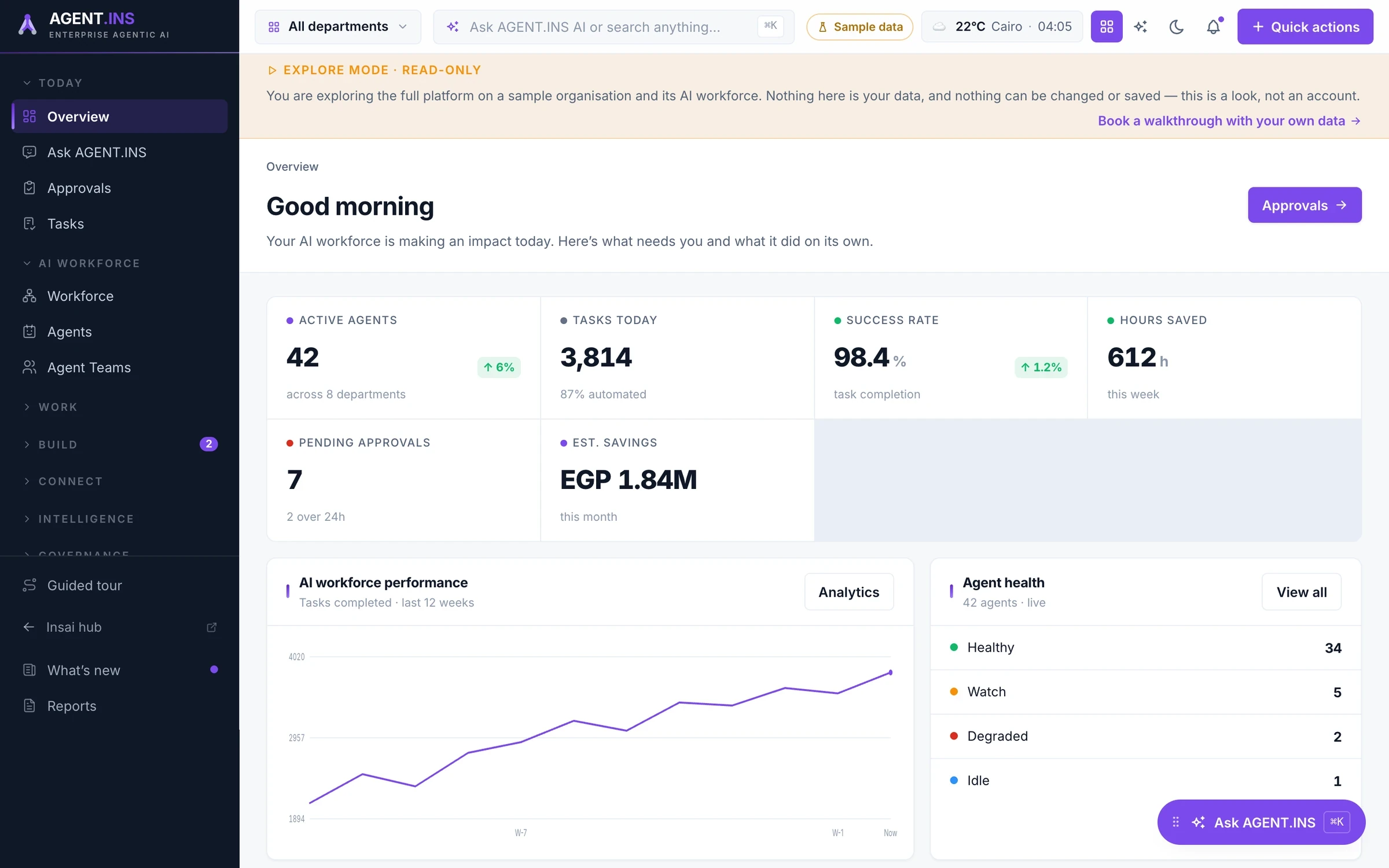Collapse the AI WORKFORCE section
Image resolution: width=1389 pixels, height=868 pixels.
pyautogui.click(x=81, y=263)
